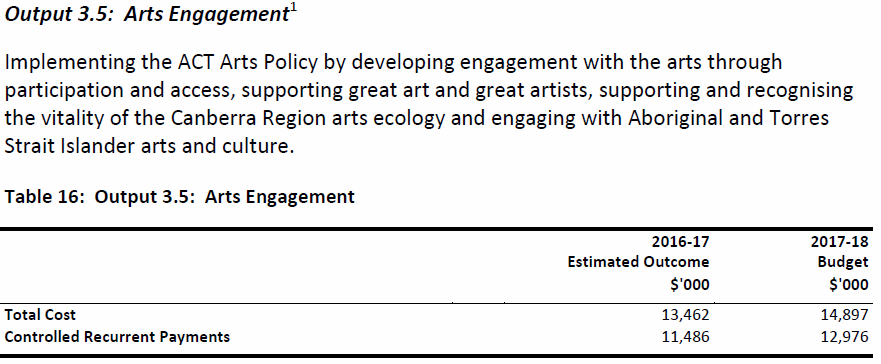Screen dimensions: 881x364
Task: Select the '2016-17' column header
Action: click(x=680, y=242)
